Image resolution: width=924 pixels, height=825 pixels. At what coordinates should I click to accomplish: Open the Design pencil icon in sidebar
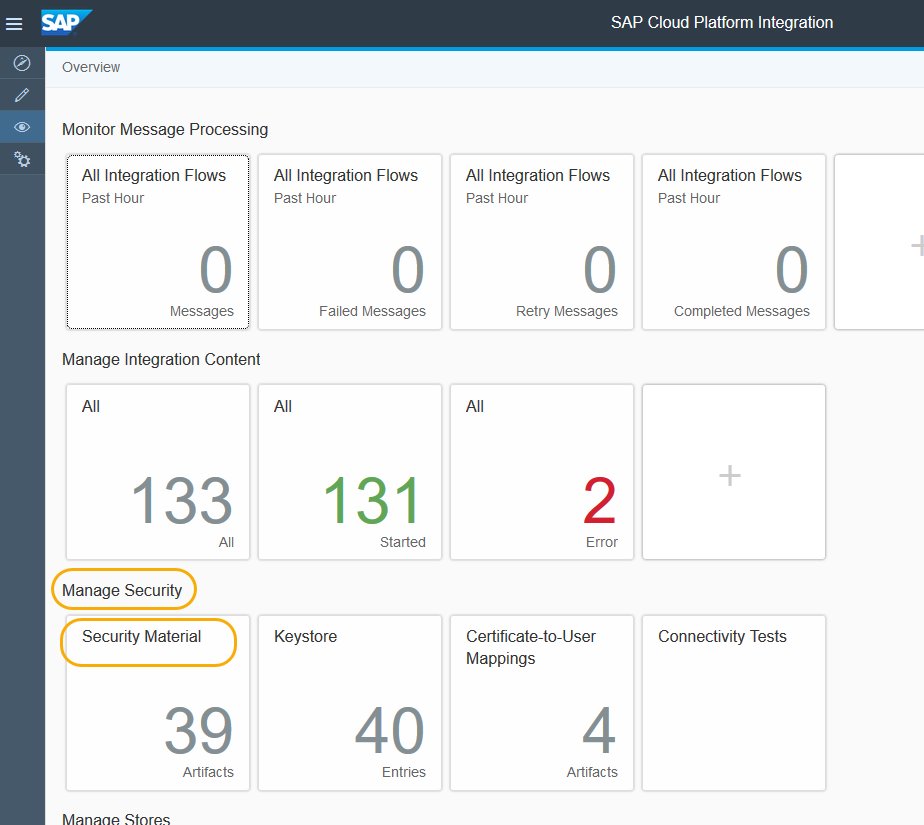point(22,94)
